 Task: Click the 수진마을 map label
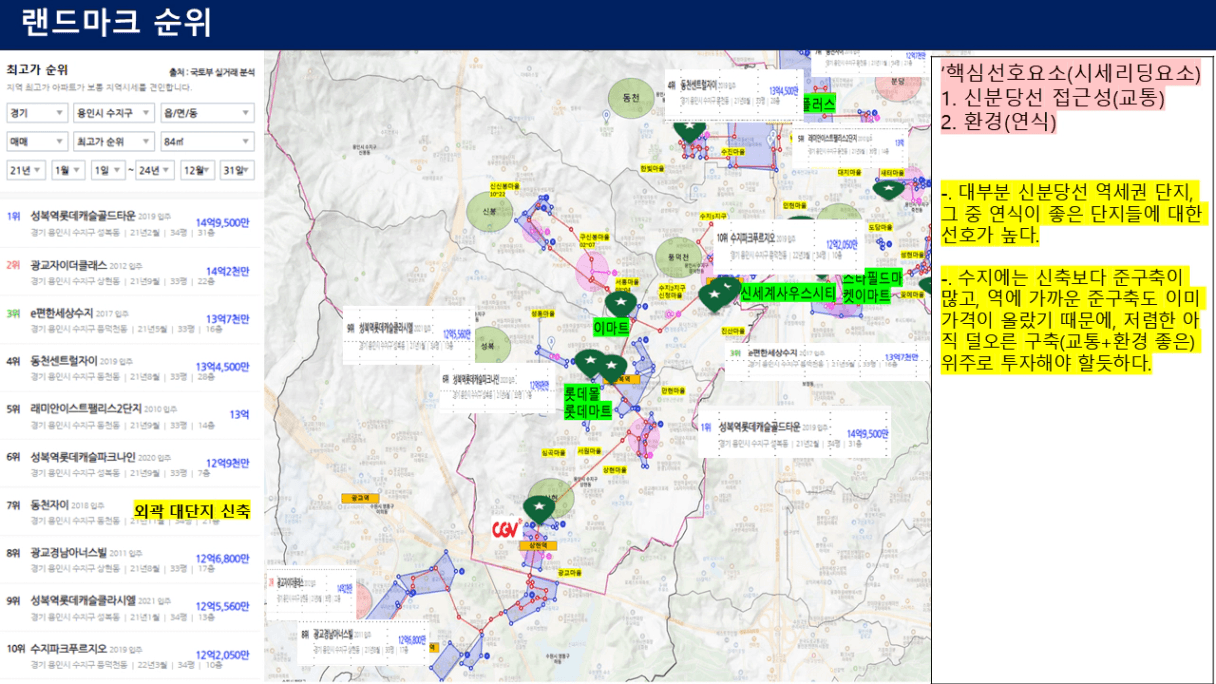pos(732,151)
